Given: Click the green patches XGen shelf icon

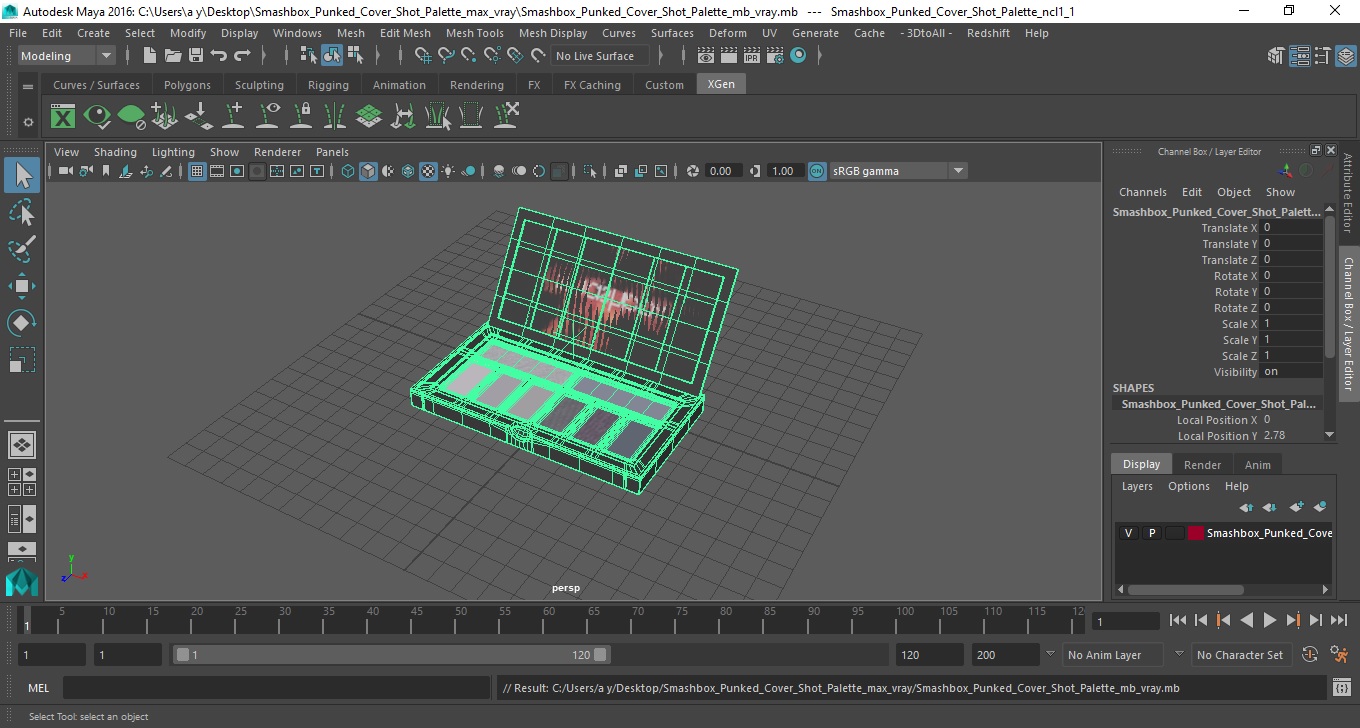Looking at the screenshot, I should click(369, 116).
